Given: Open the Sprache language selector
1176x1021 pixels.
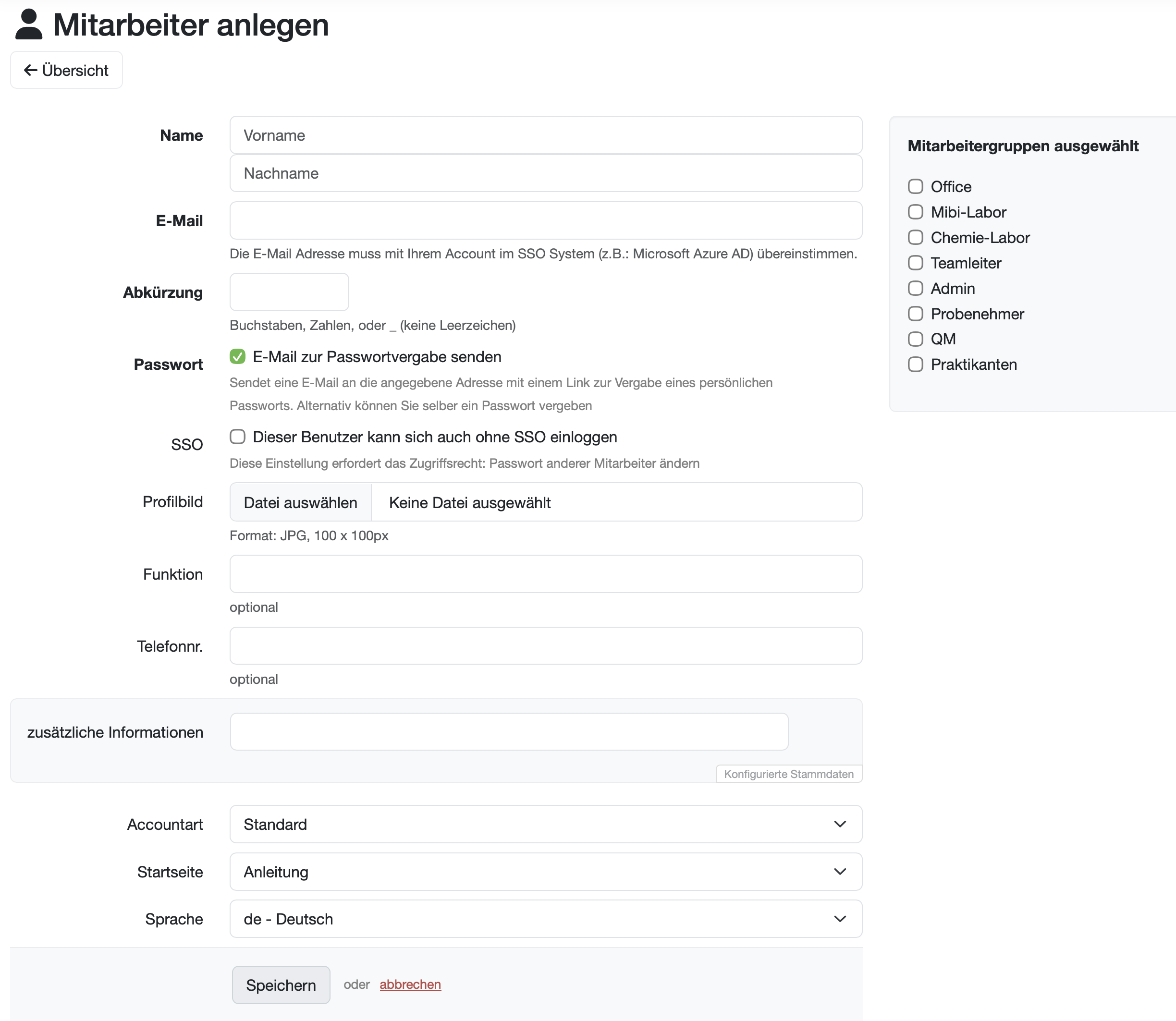Looking at the screenshot, I should point(545,918).
